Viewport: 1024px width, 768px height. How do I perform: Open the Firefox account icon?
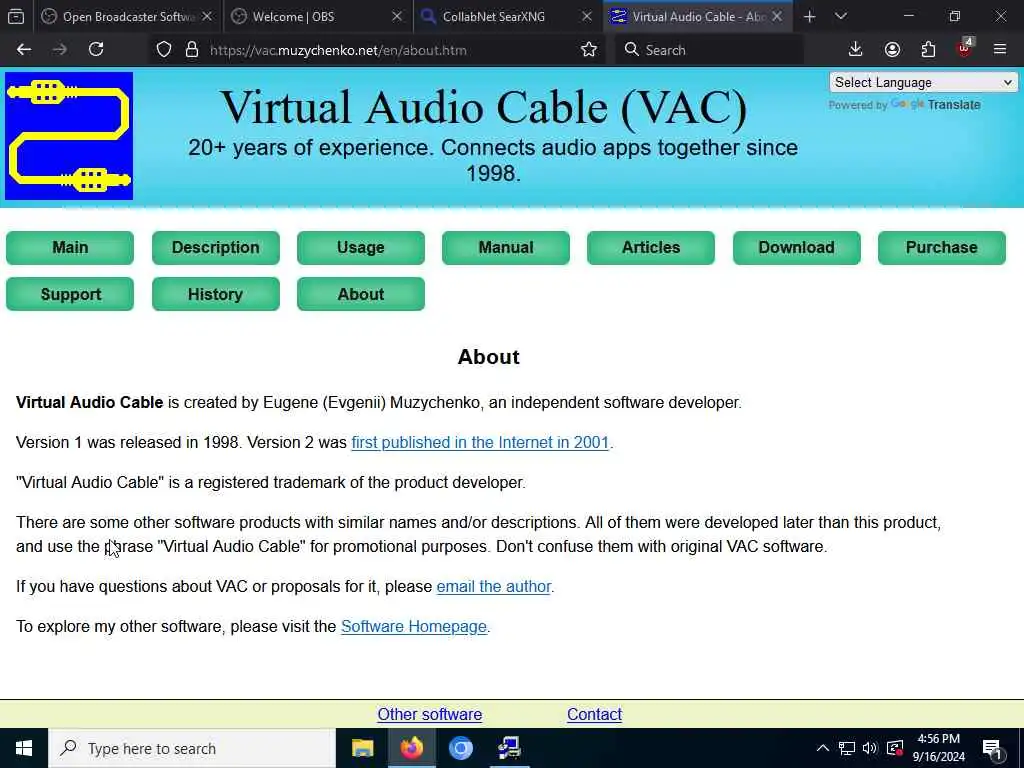(892, 50)
